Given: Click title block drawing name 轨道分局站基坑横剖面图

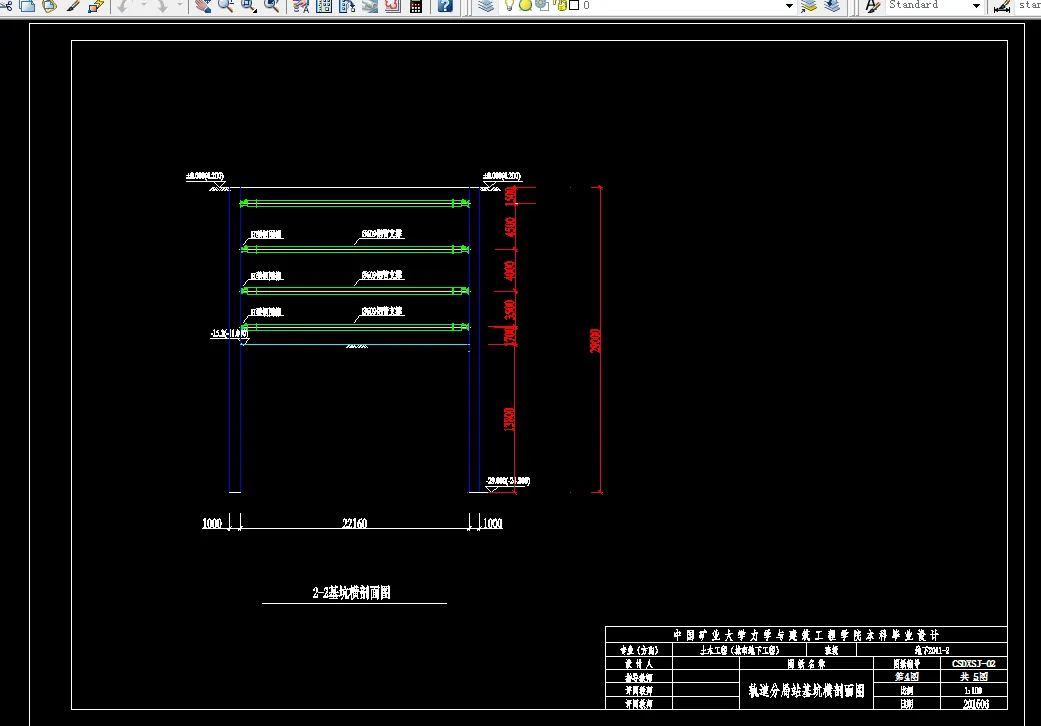Looking at the screenshot, I should click(x=807, y=691).
